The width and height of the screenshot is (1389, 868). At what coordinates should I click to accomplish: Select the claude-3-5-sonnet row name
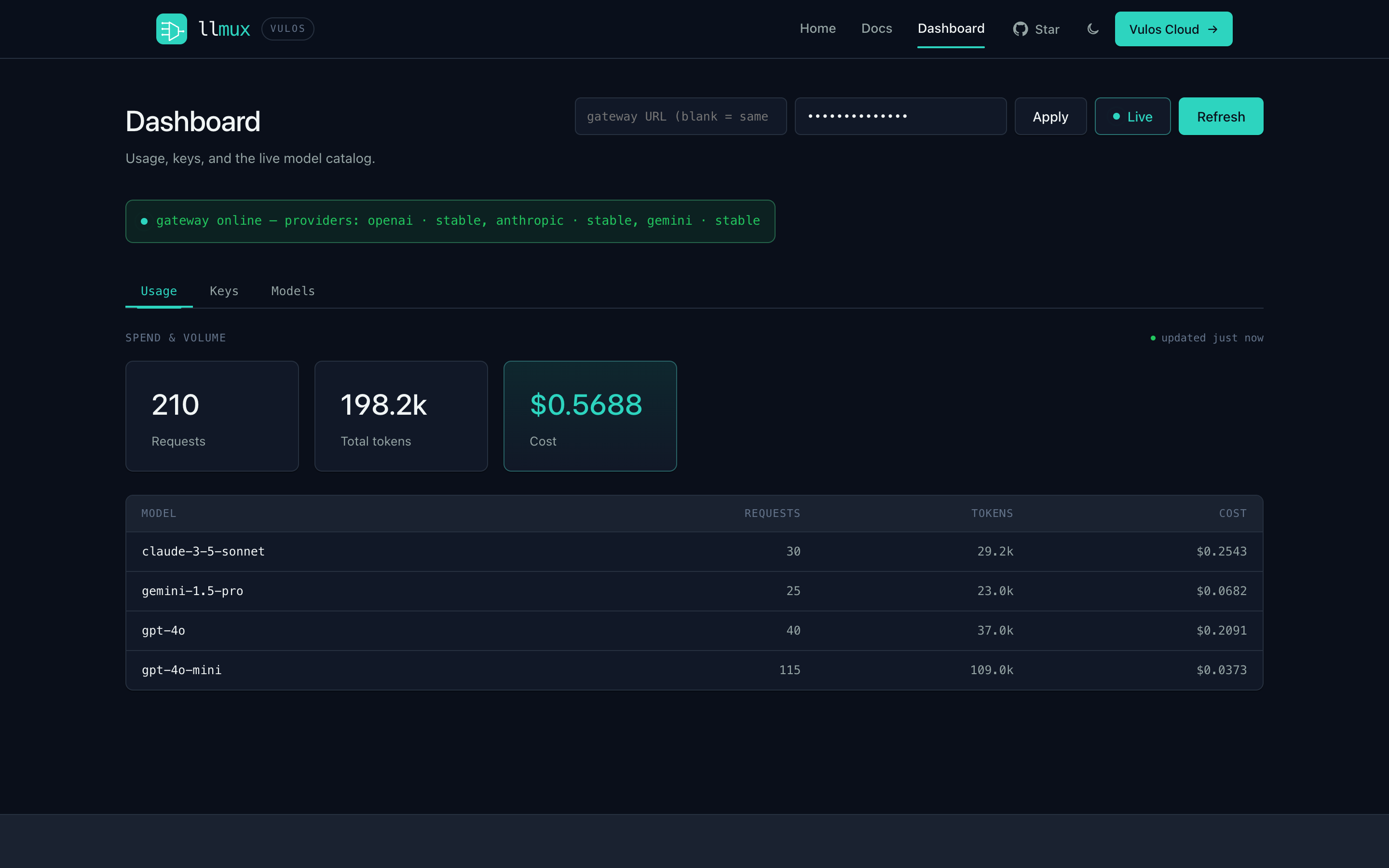[x=203, y=551]
